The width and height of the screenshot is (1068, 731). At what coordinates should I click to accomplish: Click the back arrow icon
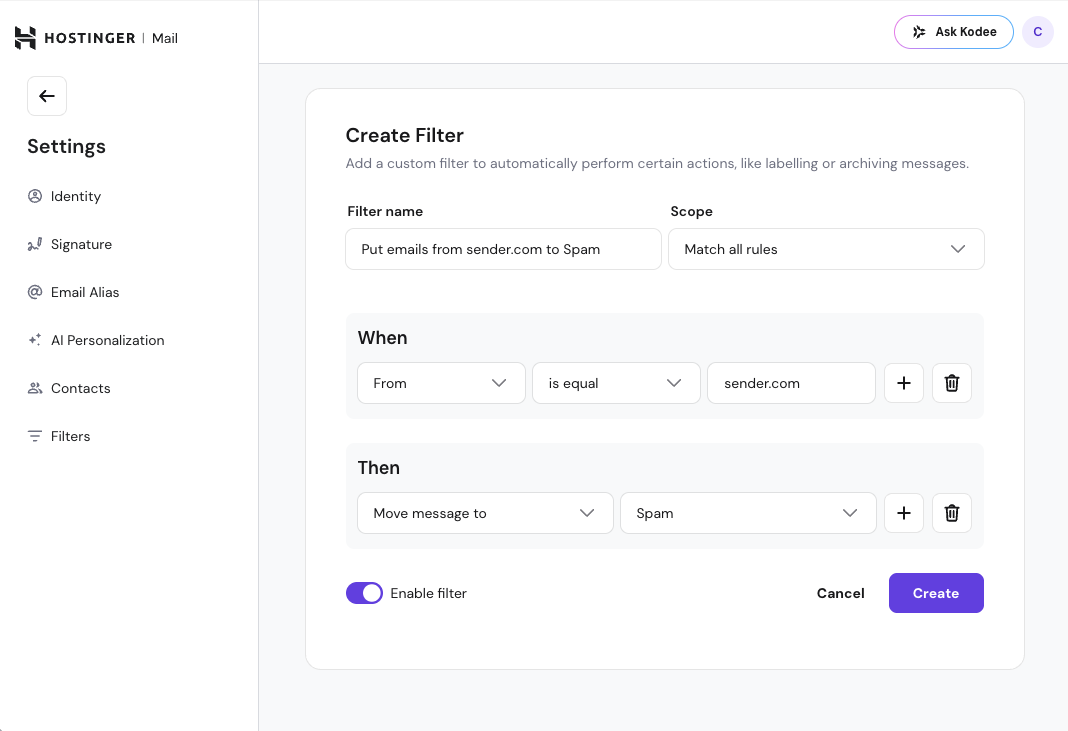coord(47,96)
